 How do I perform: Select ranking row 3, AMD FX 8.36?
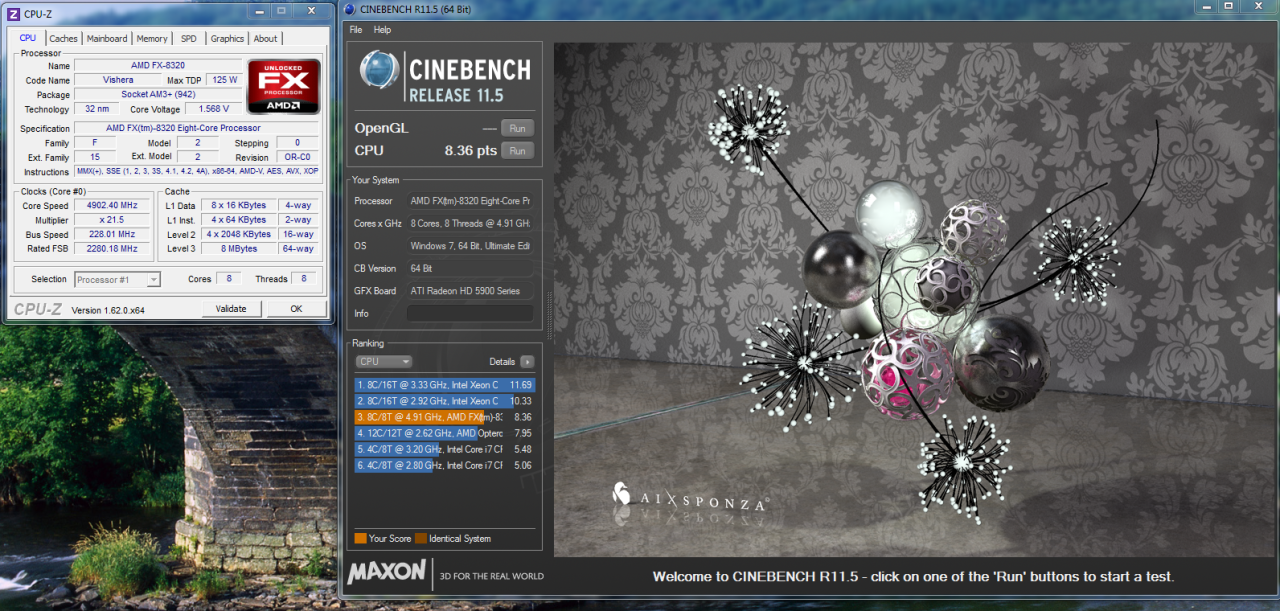click(445, 417)
